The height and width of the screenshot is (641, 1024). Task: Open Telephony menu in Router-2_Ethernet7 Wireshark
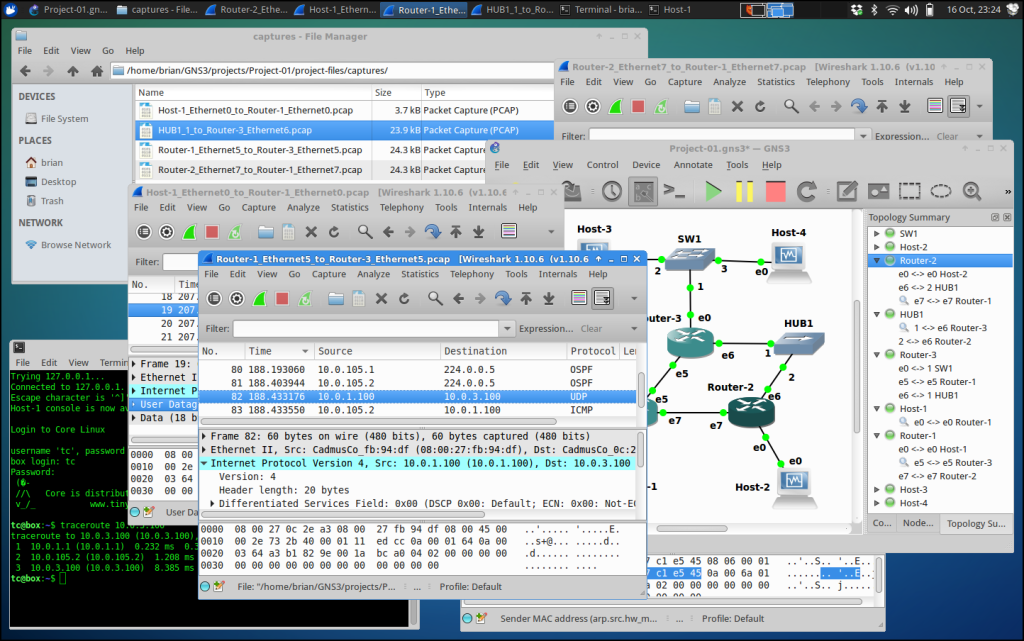[x=827, y=82]
